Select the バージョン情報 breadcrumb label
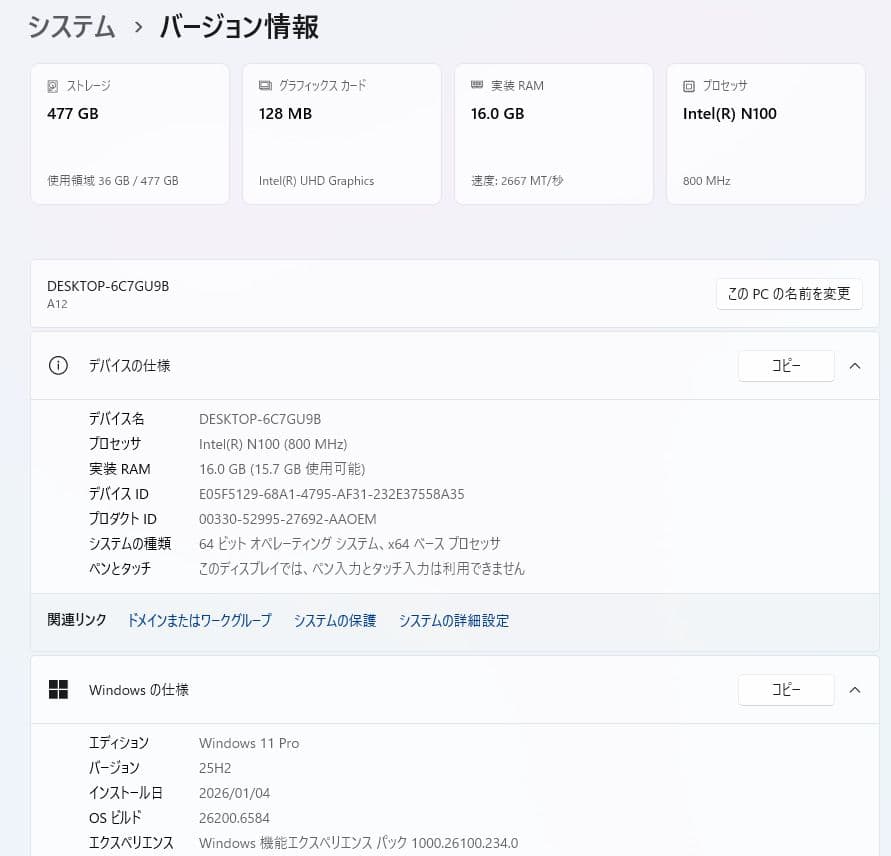891x856 pixels. tap(237, 27)
